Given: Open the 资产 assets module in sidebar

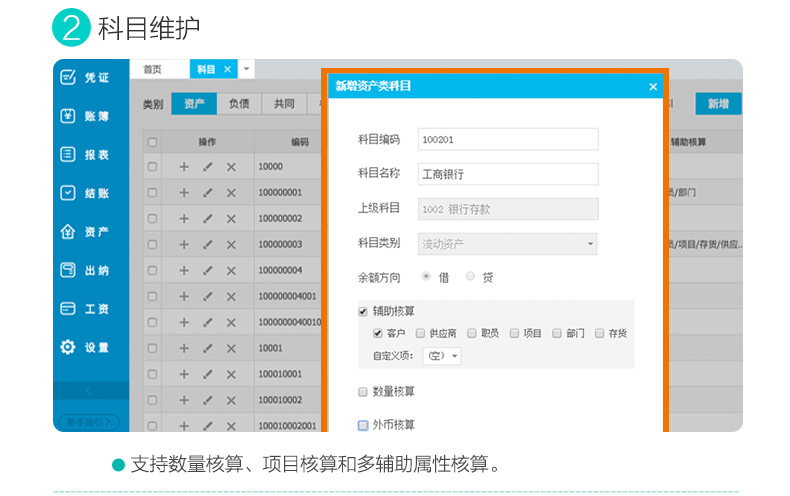Looking at the screenshot, I should (x=85, y=232).
